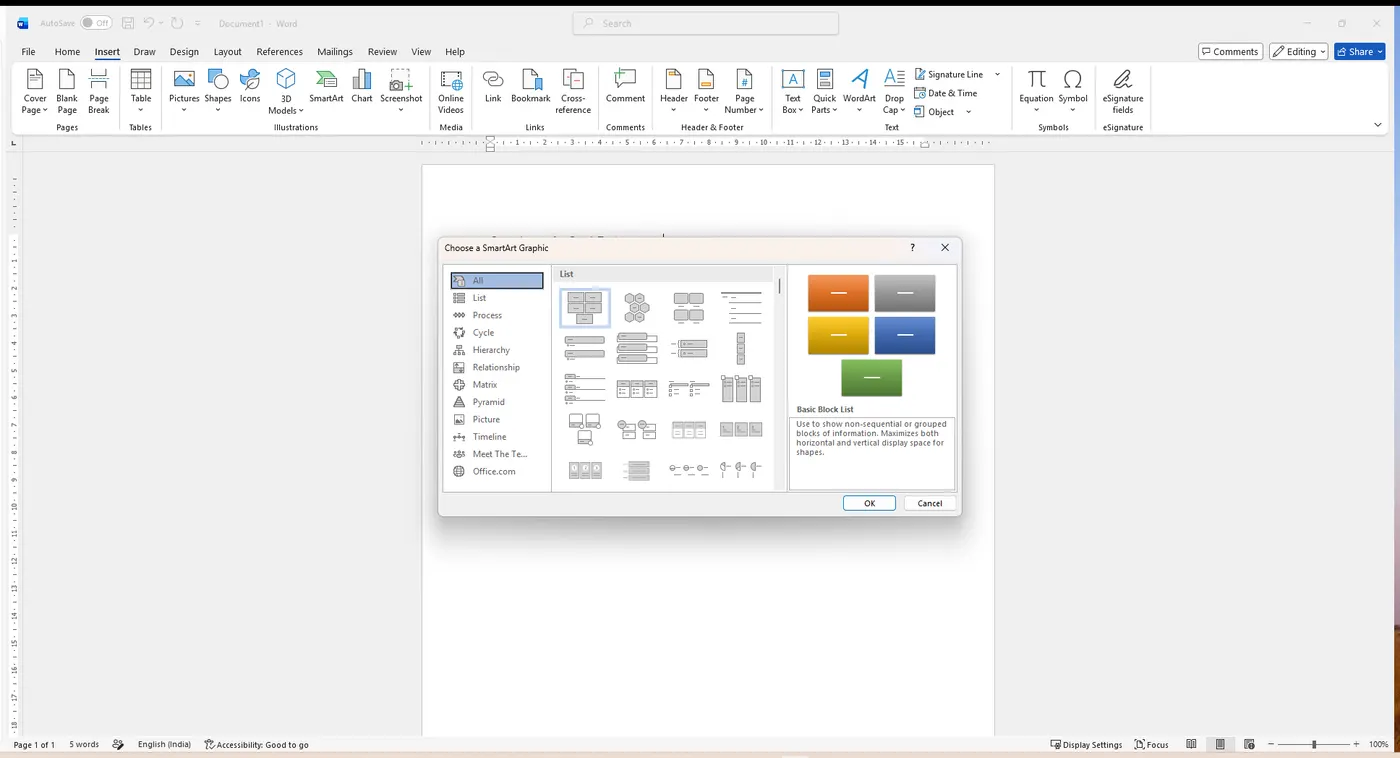Click the zoom slider handle
This screenshot has height=758, width=1400.
1314,744
